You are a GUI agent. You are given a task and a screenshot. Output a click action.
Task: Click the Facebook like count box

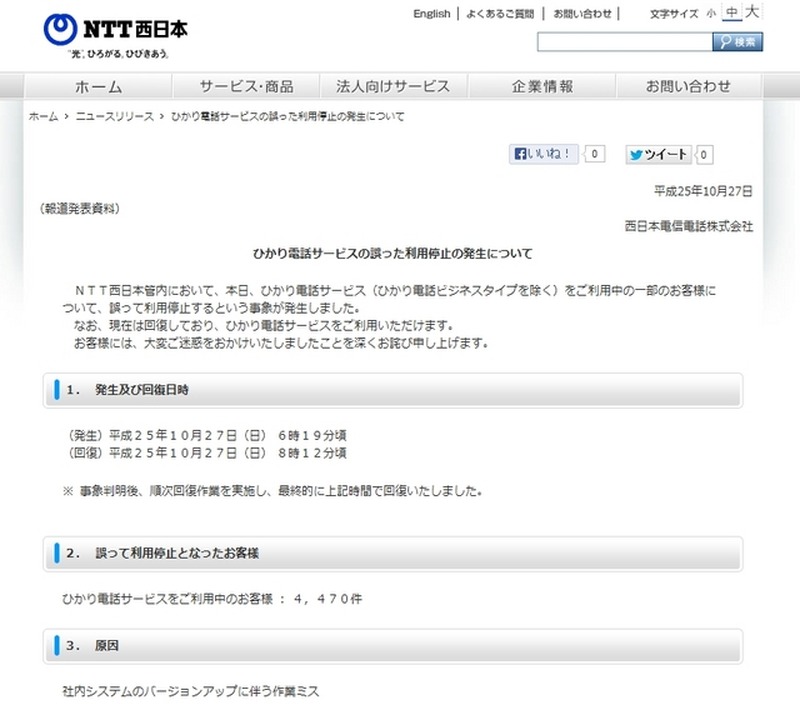[595, 154]
